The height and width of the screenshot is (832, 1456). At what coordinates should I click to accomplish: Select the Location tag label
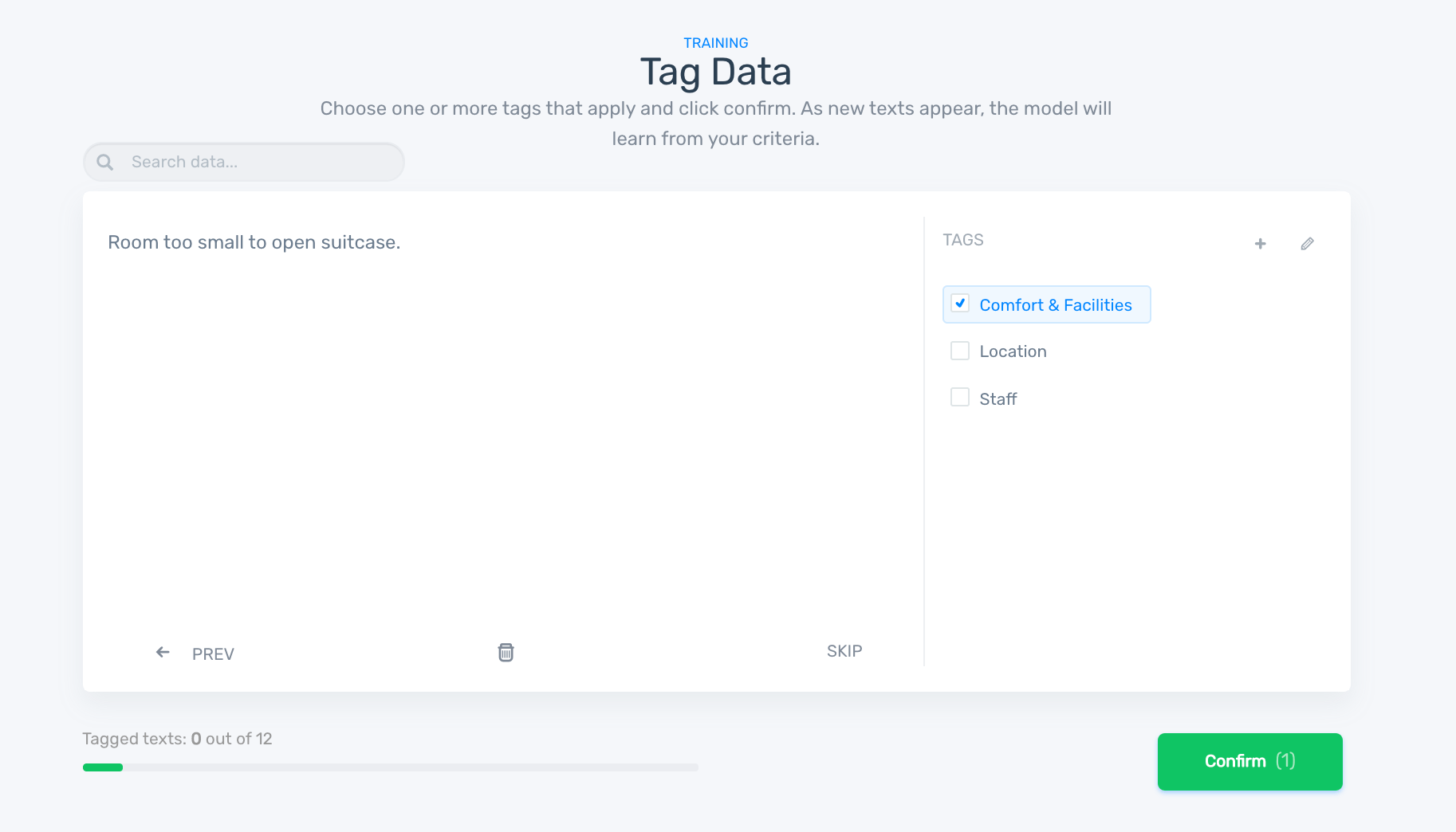(1013, 351)
